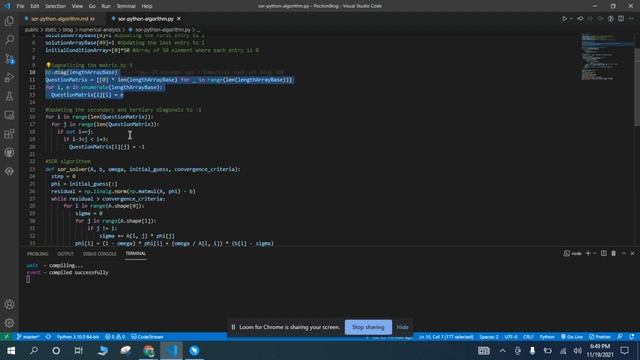Image resolution: width=640 pixels, height=360 pixels.
Task: Open the Accounts menu icon
Action: pos(9,304)
